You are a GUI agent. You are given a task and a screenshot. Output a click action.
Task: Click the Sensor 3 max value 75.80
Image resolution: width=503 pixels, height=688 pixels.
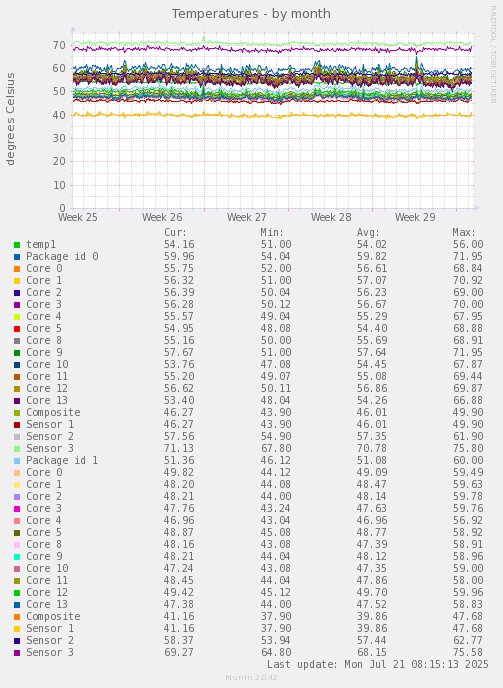click(468, 448)
